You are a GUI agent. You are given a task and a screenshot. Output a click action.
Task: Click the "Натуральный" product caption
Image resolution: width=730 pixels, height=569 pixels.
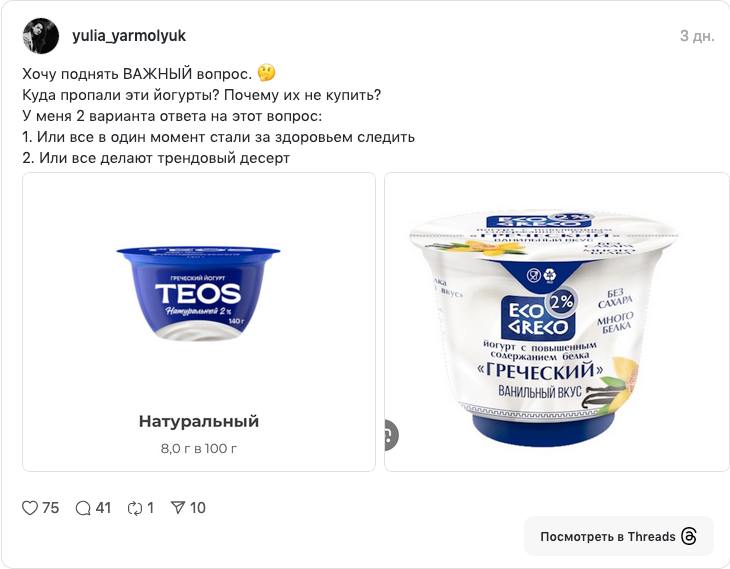[199, 421]
